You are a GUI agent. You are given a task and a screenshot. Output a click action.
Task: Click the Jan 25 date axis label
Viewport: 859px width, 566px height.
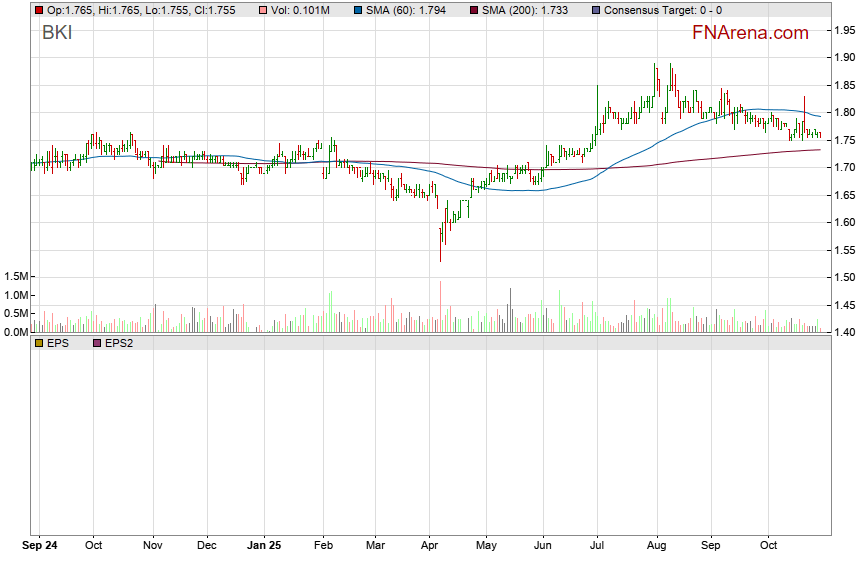[264, 546]
